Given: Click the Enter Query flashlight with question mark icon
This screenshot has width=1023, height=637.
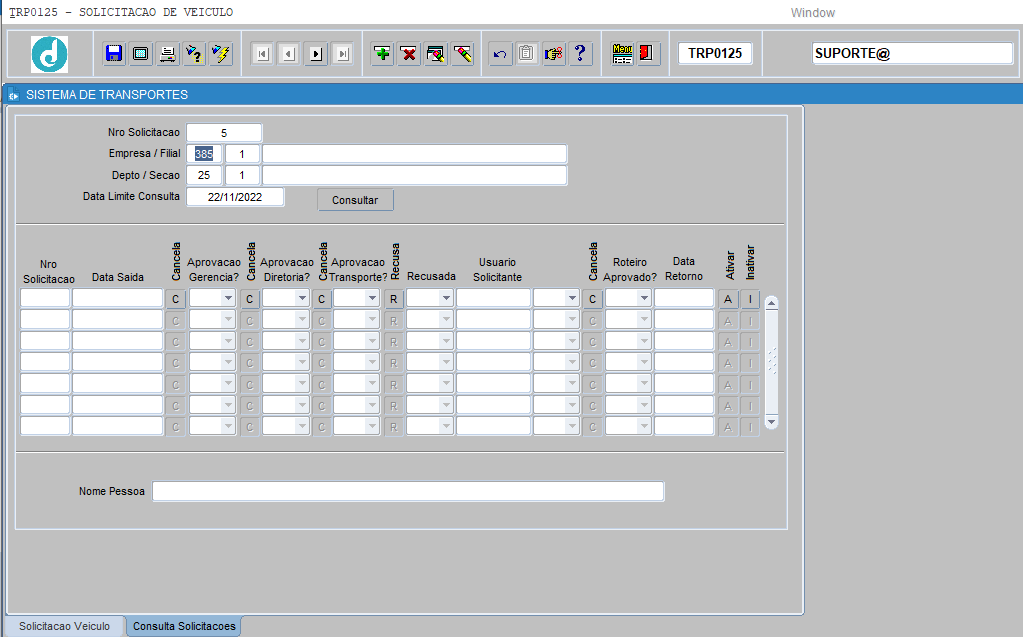Looking at the screenshot, I should click(x=194, y=54).
